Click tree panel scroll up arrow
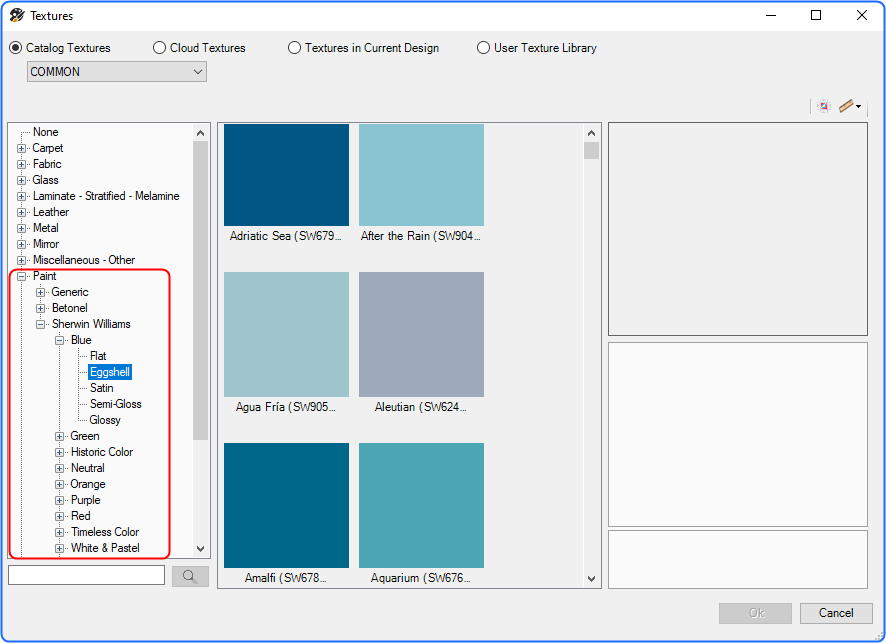 (201, 133)
